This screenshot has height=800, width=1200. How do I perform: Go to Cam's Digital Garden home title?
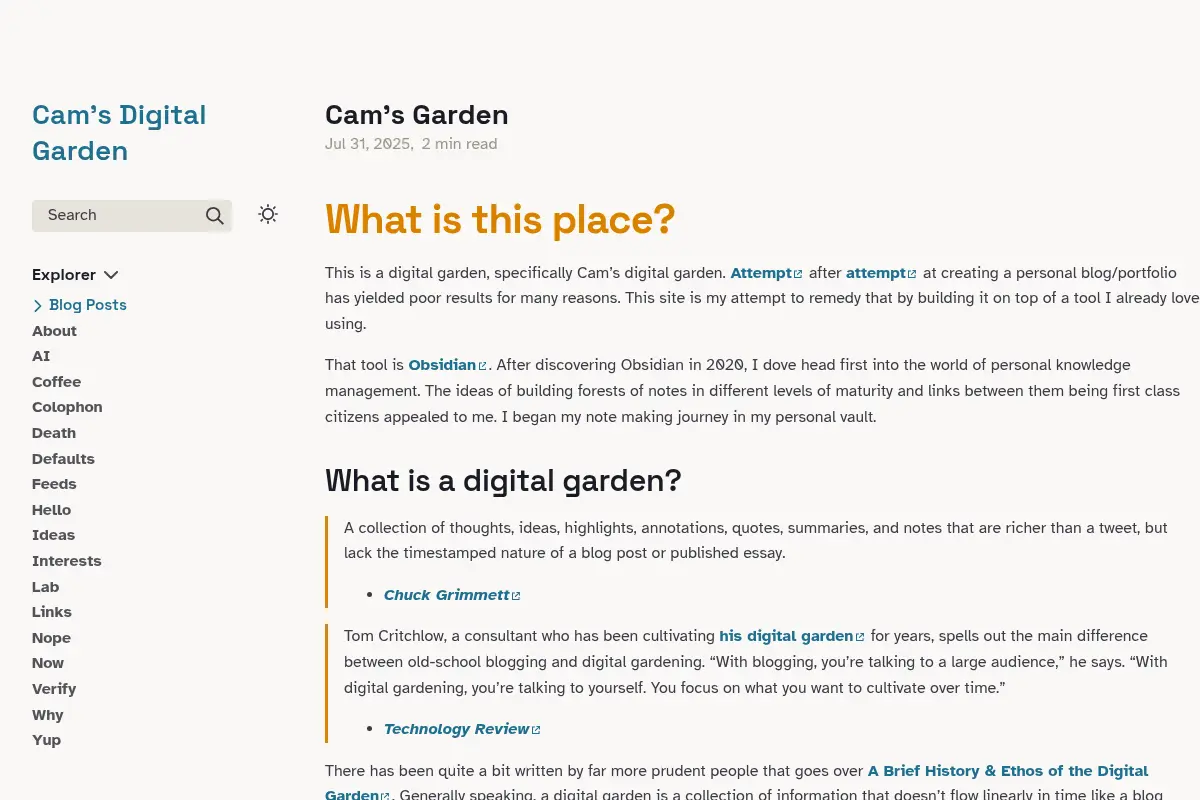[119, 133]
